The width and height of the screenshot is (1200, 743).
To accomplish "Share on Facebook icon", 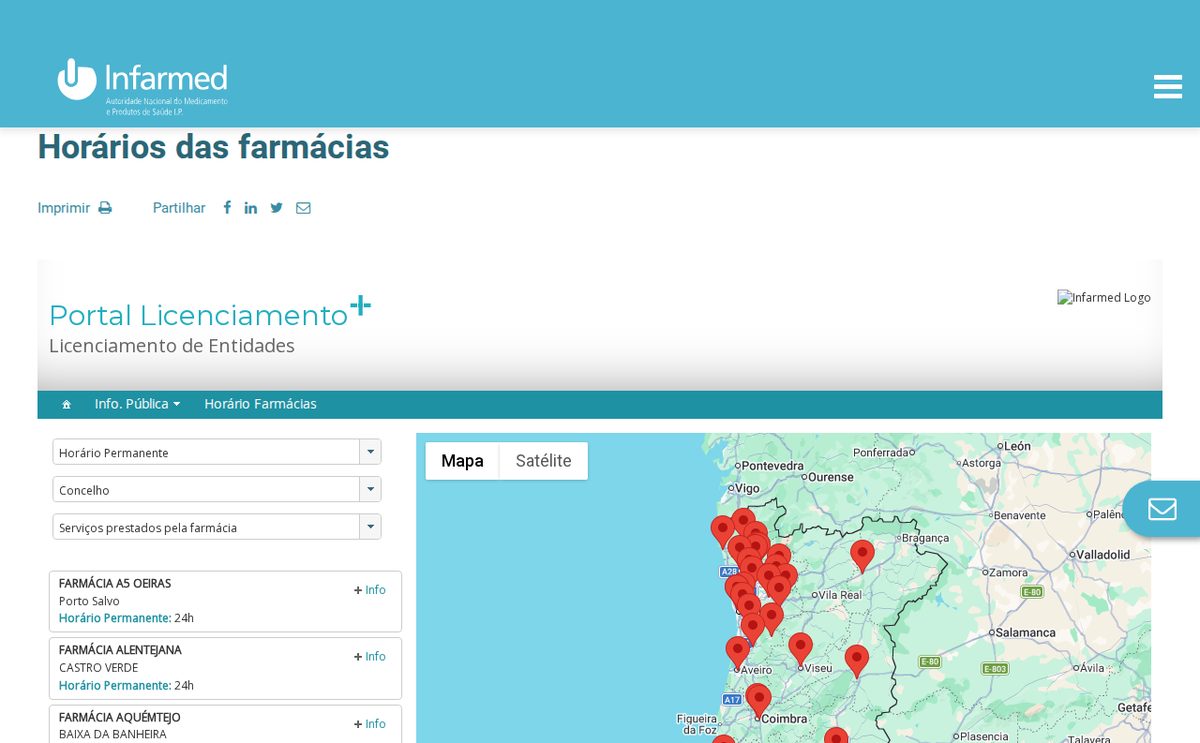I will pos(227,208).
